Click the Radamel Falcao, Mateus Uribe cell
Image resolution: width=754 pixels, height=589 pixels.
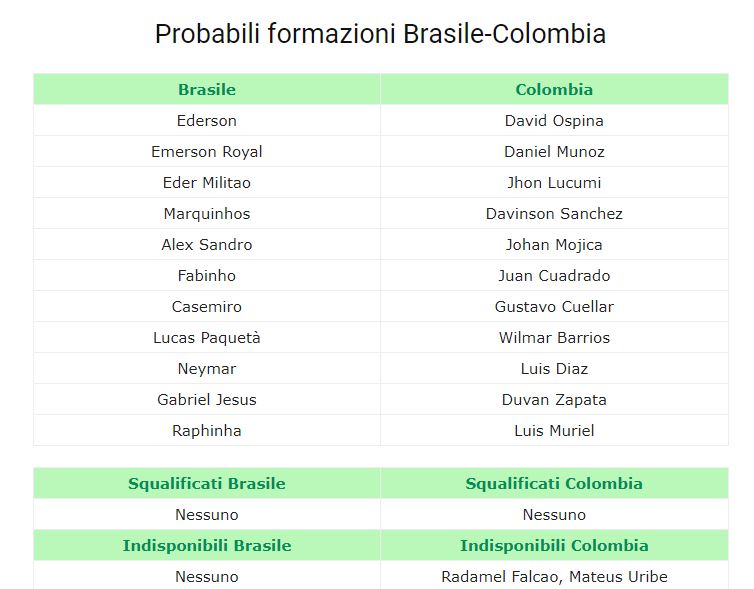(554, 577)
